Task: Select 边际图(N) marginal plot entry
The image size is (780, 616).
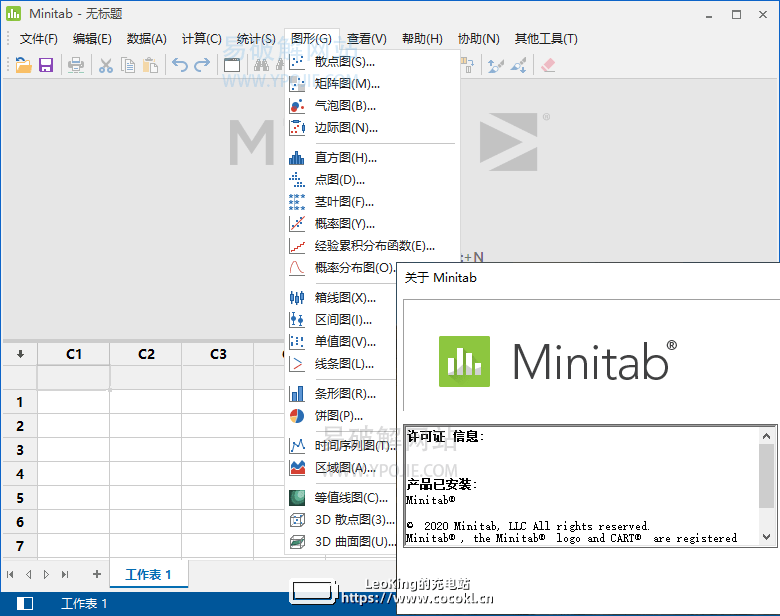Action: (372, 128)
